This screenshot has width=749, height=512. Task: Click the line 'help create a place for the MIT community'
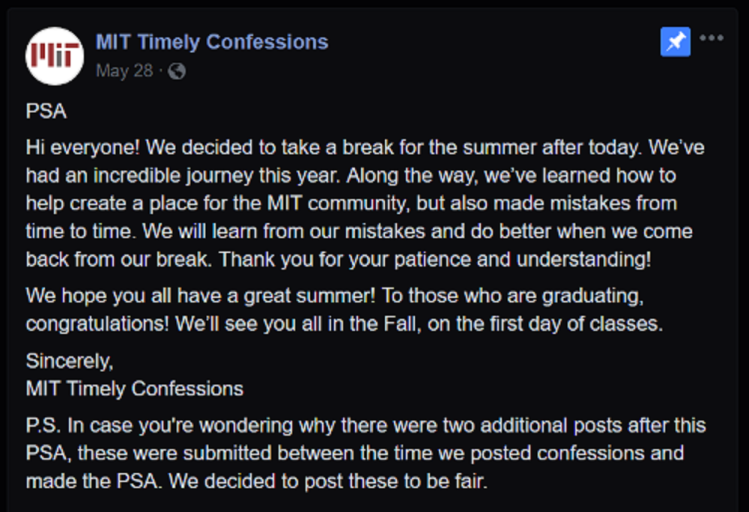[351, 203]
